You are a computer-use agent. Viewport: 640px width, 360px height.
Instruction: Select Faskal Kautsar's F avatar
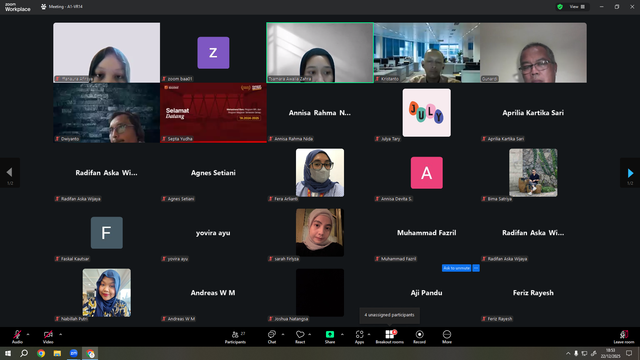[x=107, y=233]
